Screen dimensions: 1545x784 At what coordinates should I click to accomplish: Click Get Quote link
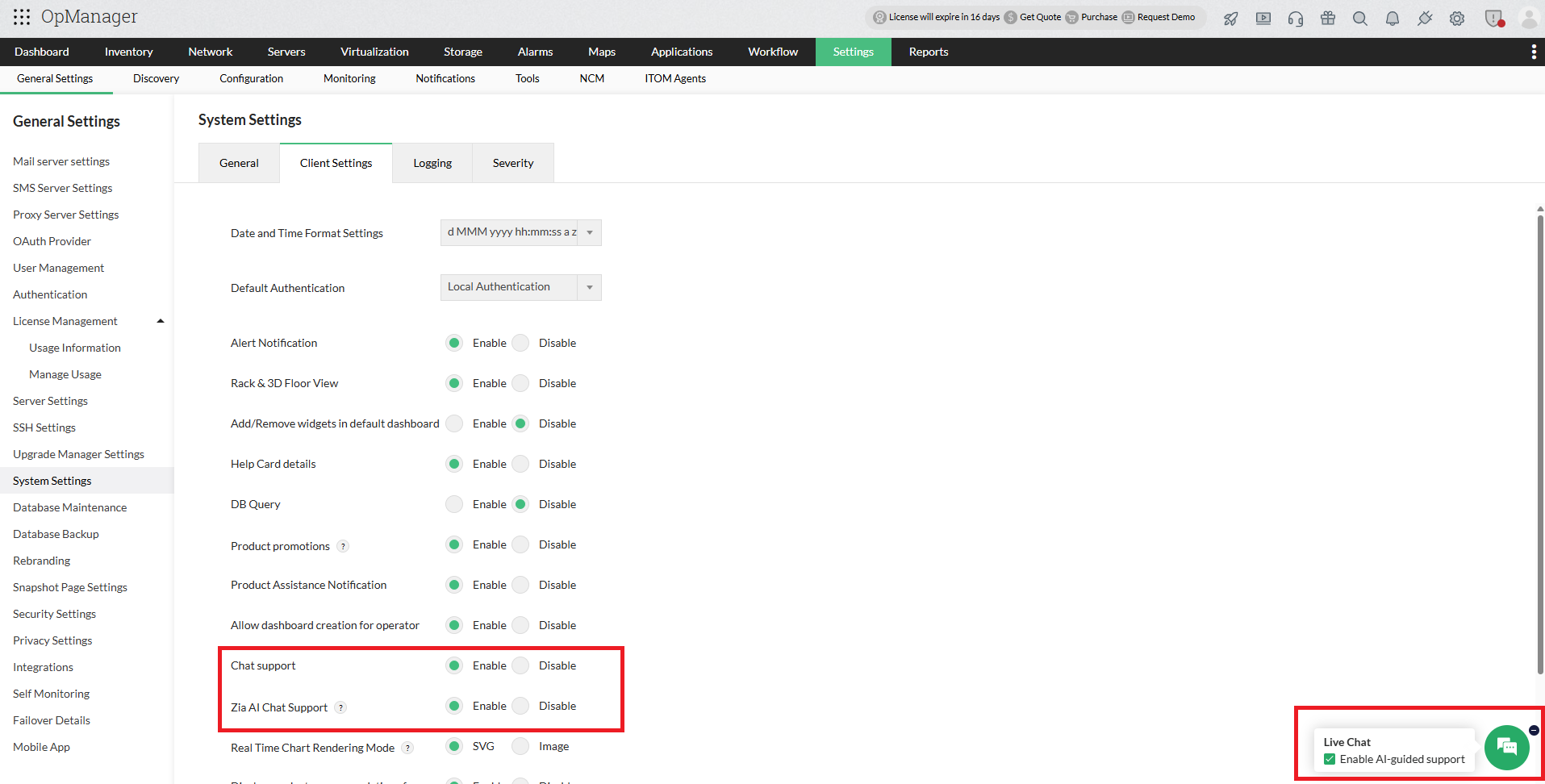tap(1040, 17)
